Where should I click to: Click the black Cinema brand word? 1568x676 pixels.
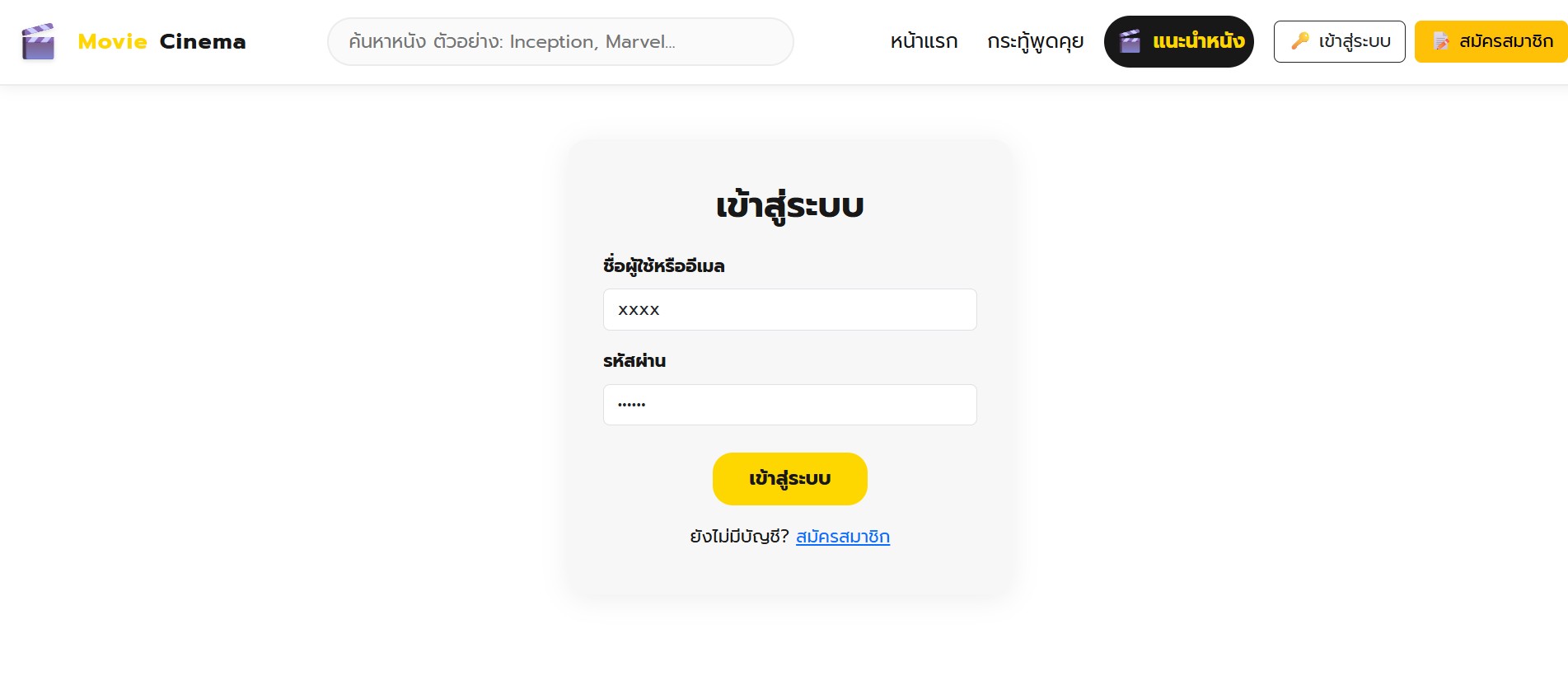[x=203, y=41]
